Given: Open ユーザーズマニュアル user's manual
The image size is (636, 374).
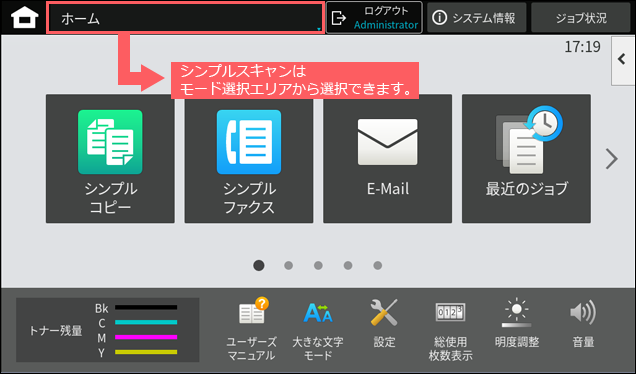Looking at the screenshot, I should point(251,329).
